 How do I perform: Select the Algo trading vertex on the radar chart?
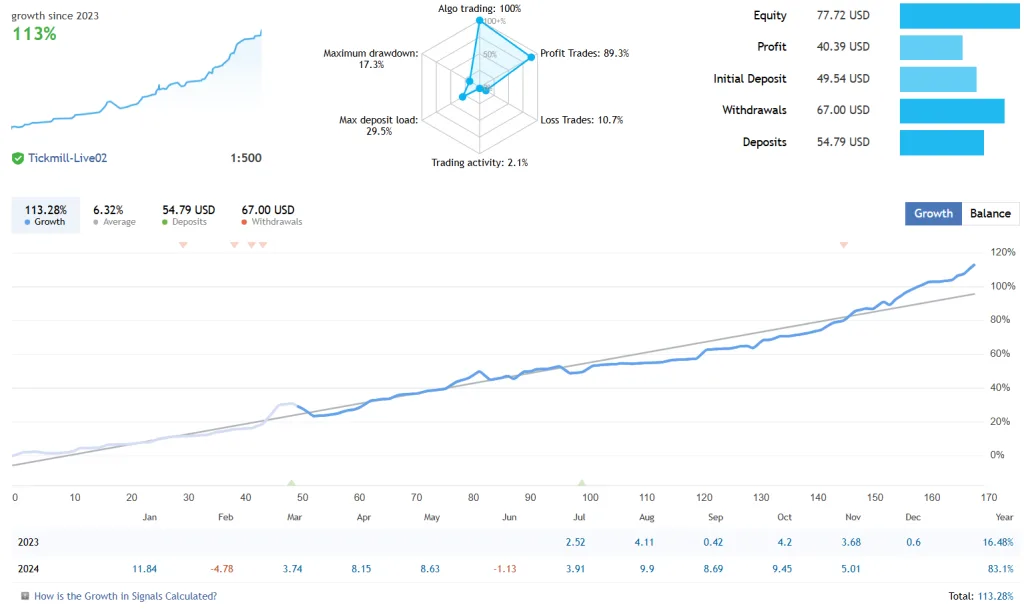[481, 19]
